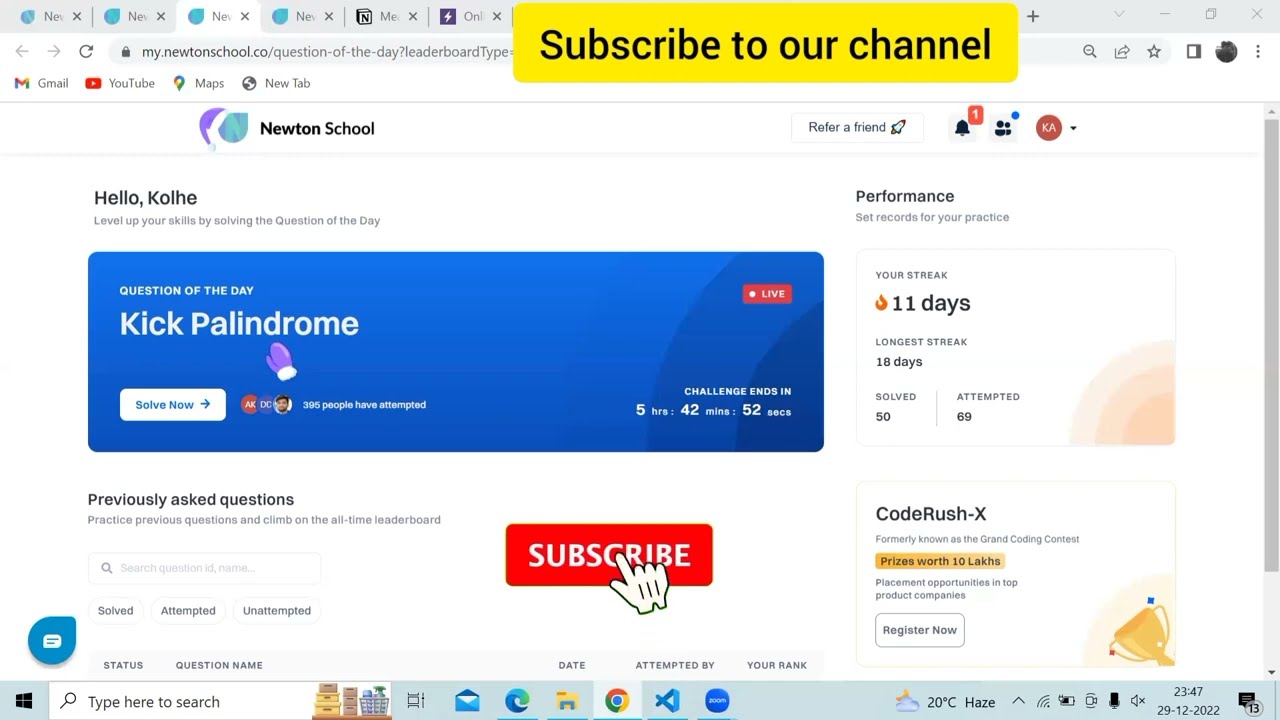Open Windows Start menu

click(24, 701)
